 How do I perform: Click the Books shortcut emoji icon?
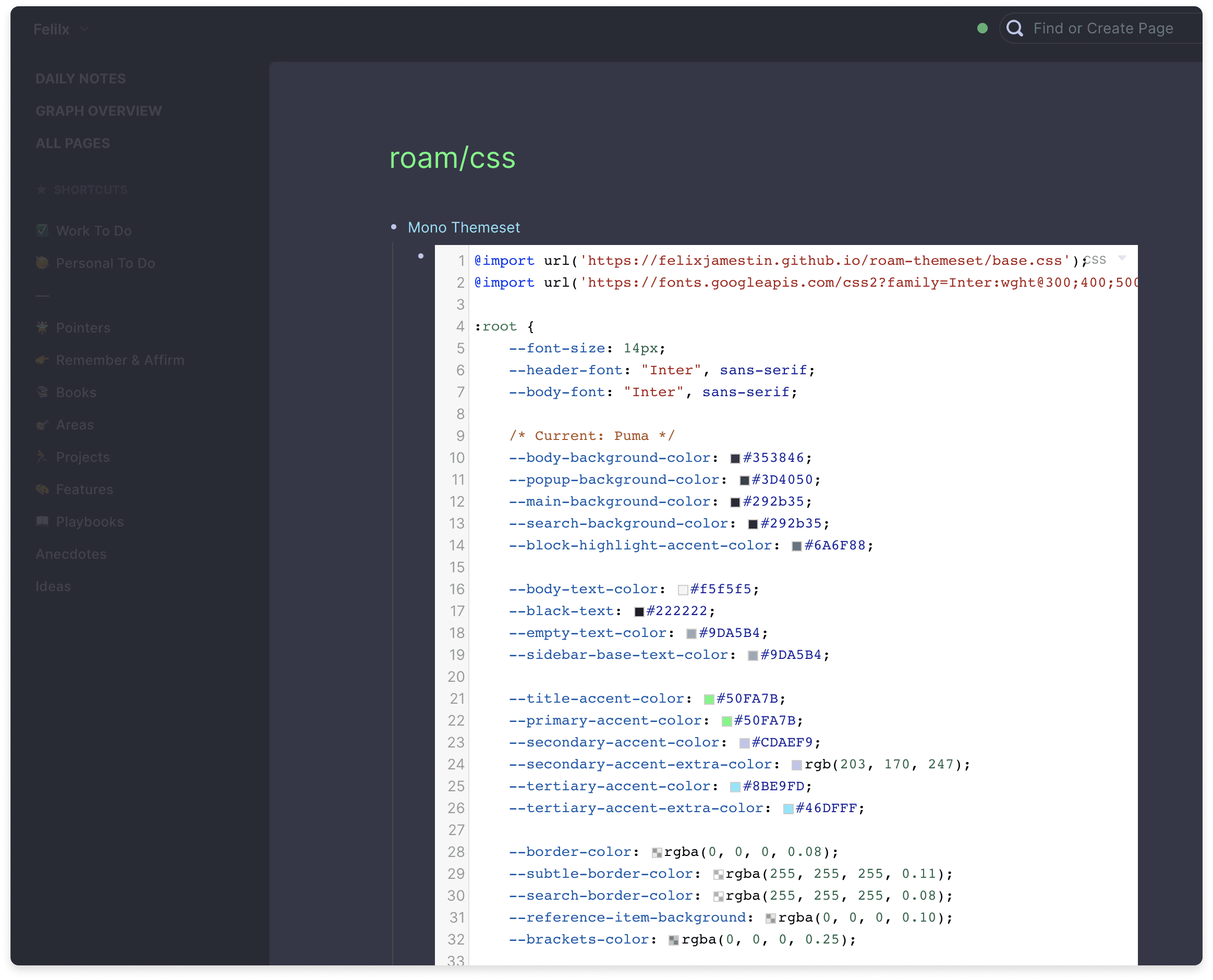[42, 392]
